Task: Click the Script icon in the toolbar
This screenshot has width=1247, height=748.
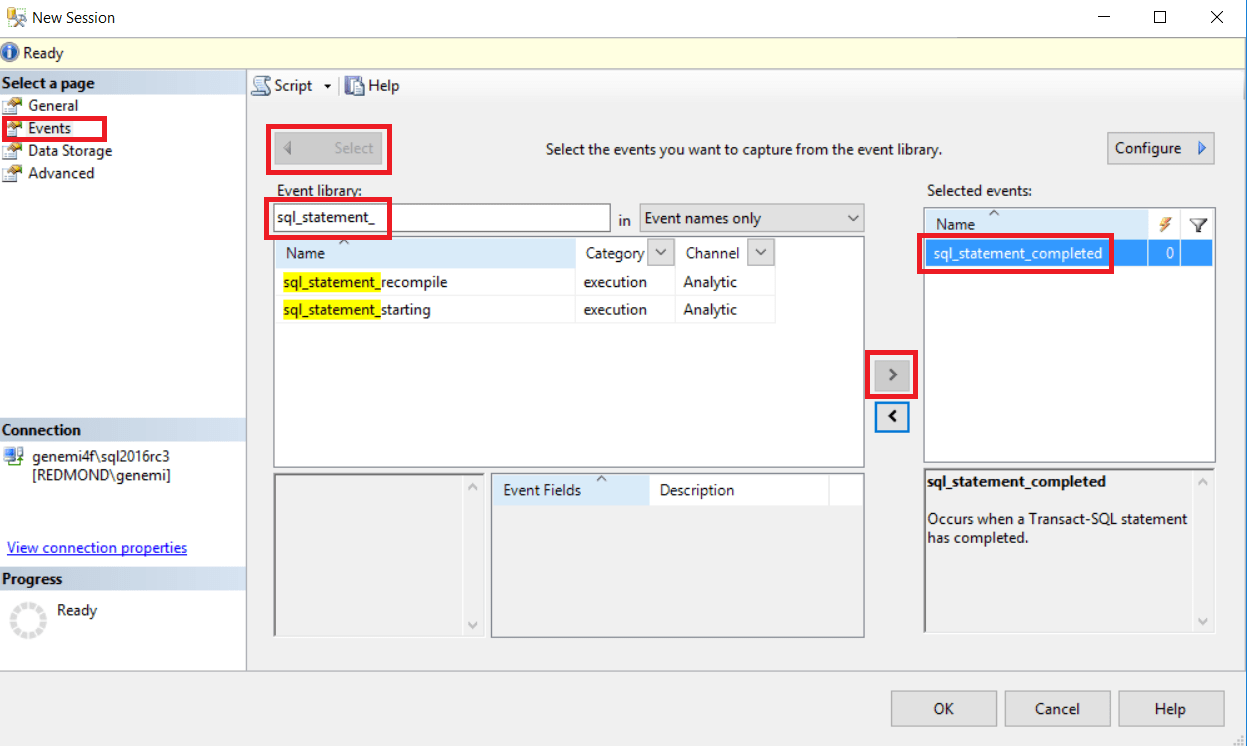Action: point(261,85)
